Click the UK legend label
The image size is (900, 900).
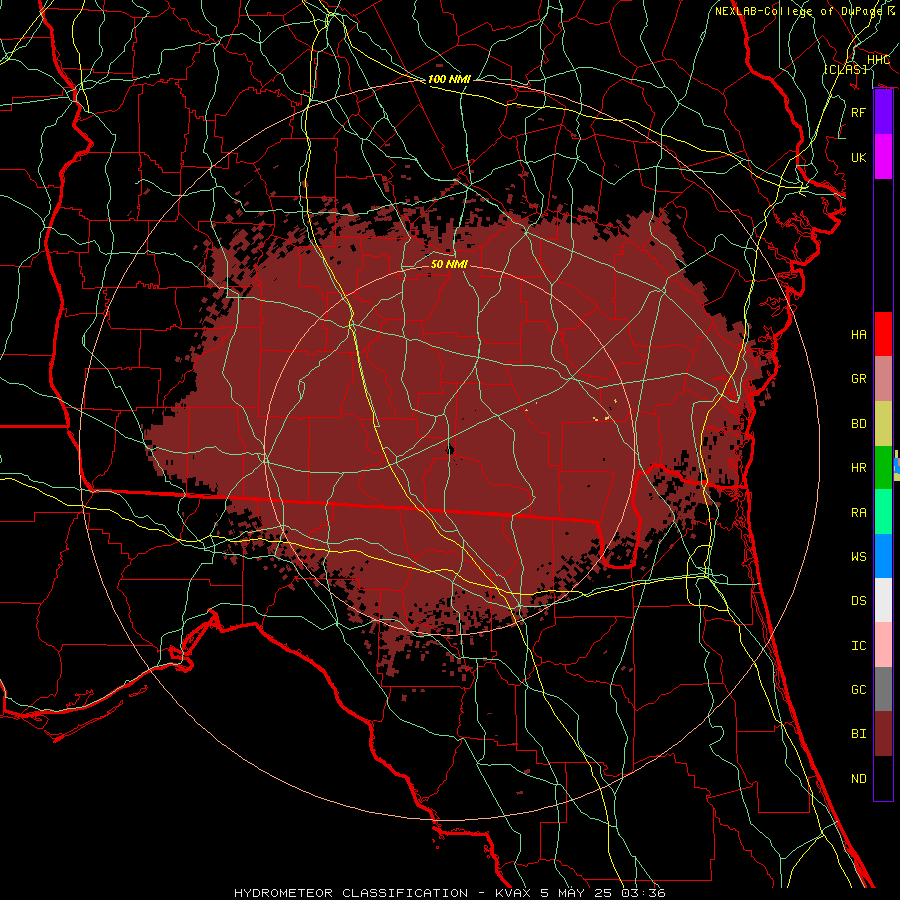(x=858, y=157)
